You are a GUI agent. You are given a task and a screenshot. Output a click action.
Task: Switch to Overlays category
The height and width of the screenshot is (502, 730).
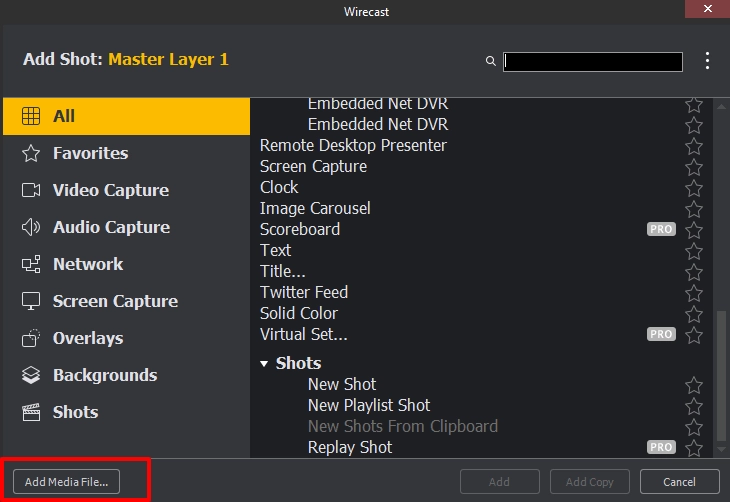126,338
